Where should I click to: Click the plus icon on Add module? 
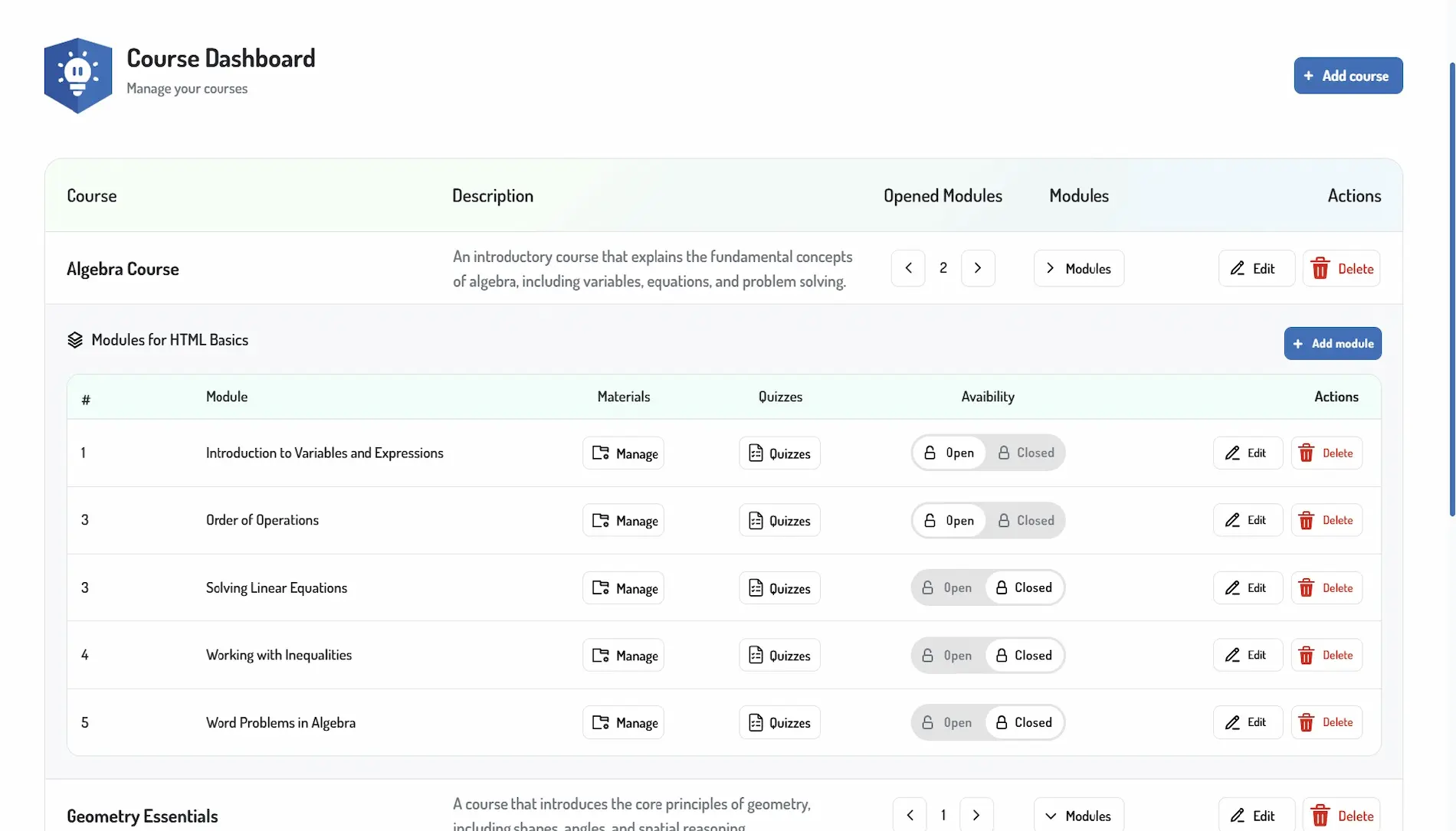point(1298,344)
